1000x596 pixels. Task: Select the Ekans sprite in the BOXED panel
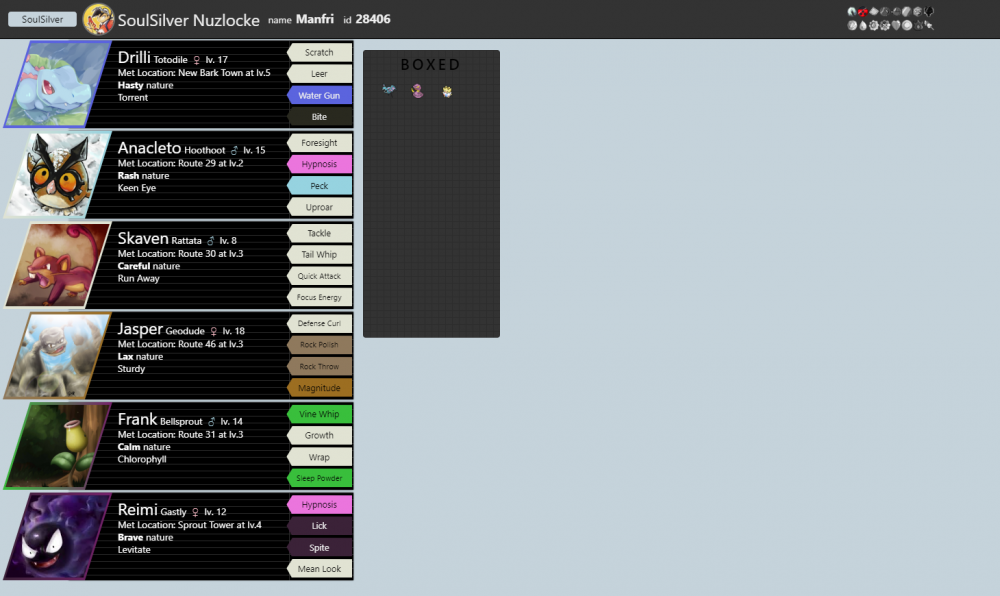tap(417, 91)
